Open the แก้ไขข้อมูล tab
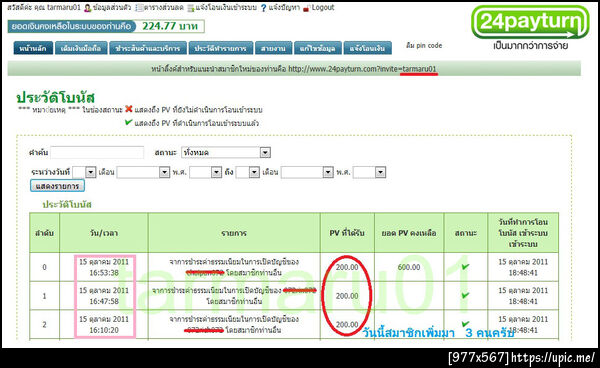 click(318, 48)
